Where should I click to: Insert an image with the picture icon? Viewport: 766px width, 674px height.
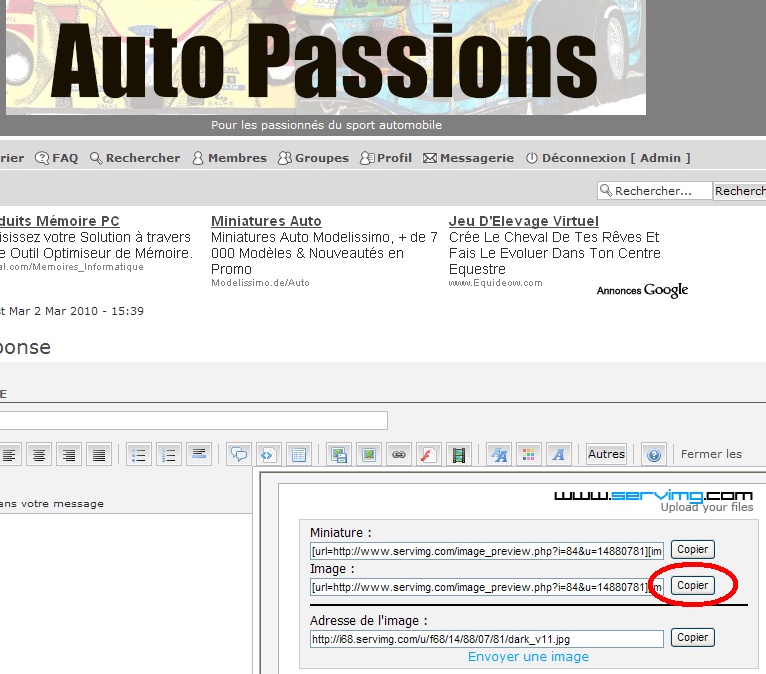pos(369,455)
